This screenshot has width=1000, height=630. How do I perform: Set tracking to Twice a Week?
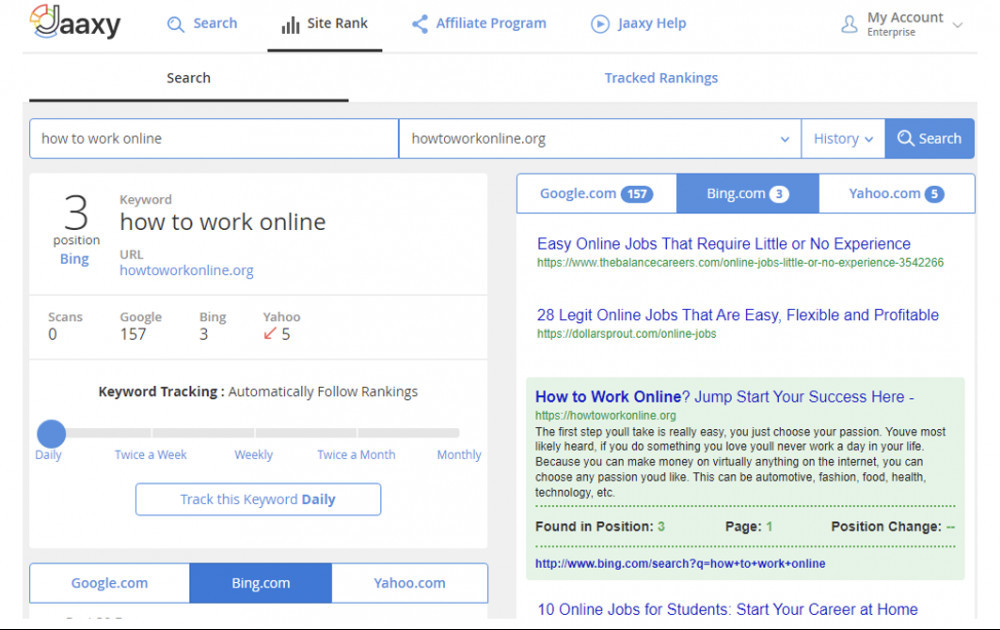151,455
